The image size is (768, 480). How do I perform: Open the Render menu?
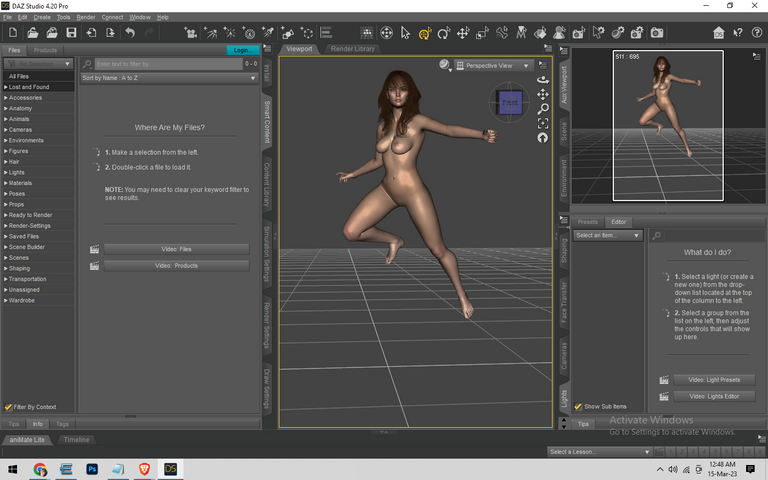click(x=86, y=17)
